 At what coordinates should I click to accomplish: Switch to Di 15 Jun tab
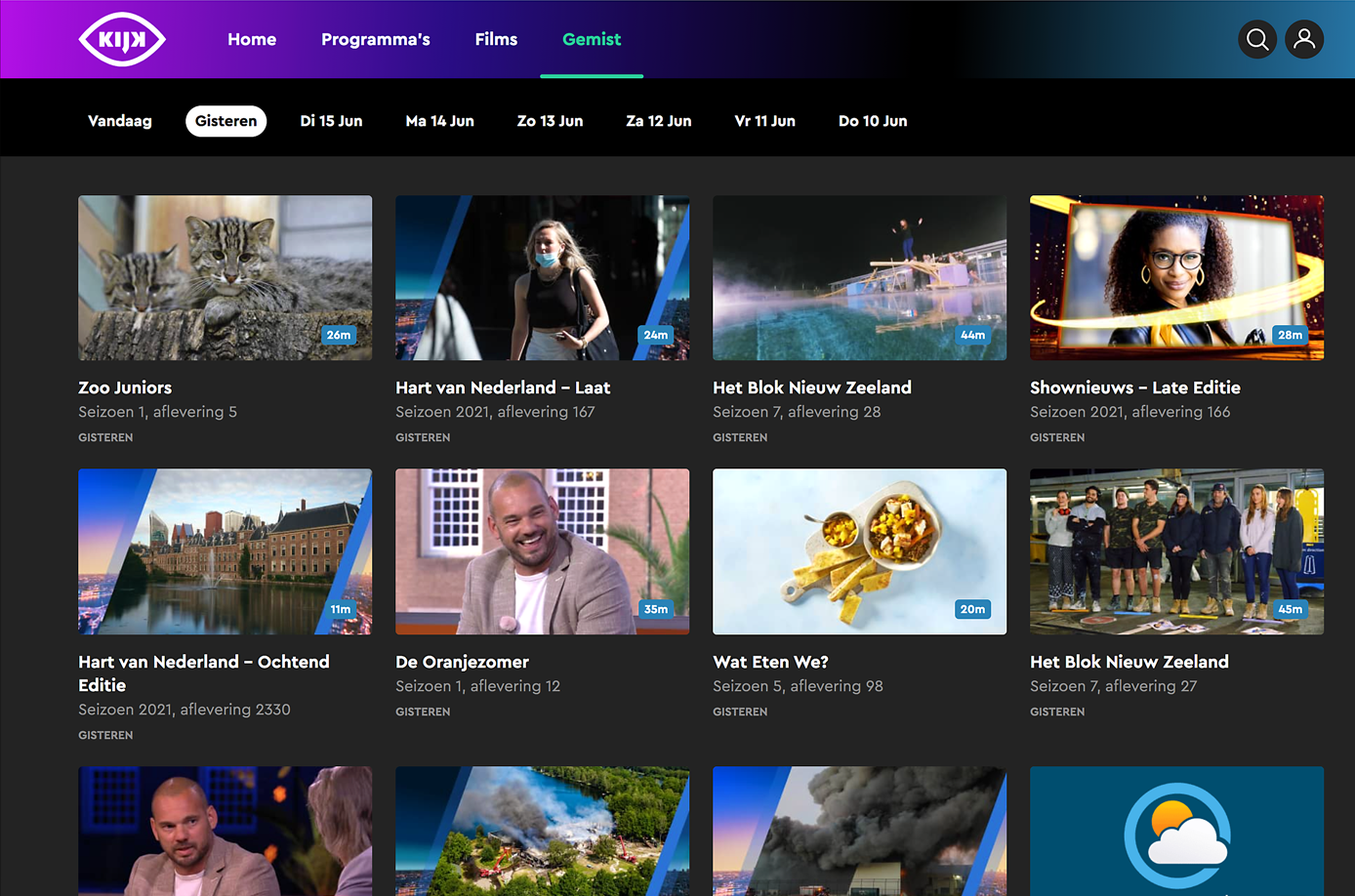coord(331,121)
